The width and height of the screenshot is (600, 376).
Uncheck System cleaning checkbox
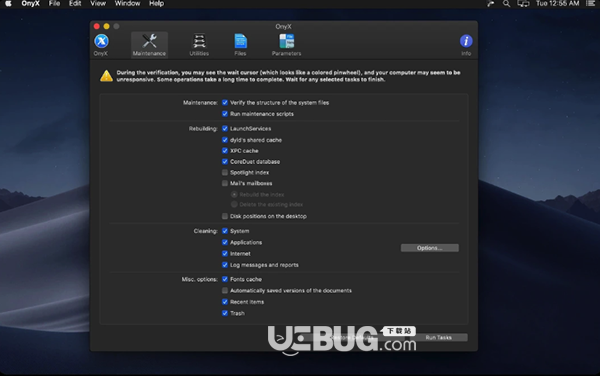click(x=225, y=231)
